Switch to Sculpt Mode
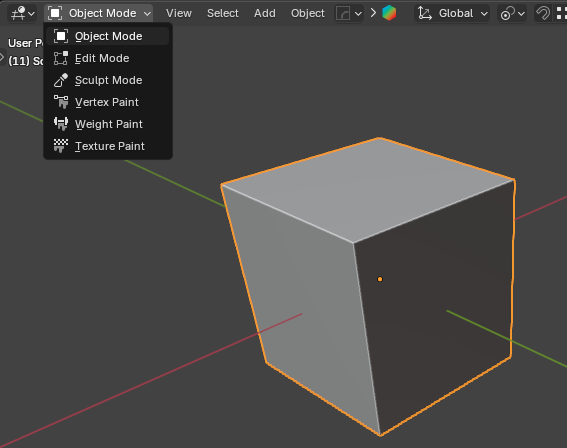567x448 pixels. tap(108, 80)
